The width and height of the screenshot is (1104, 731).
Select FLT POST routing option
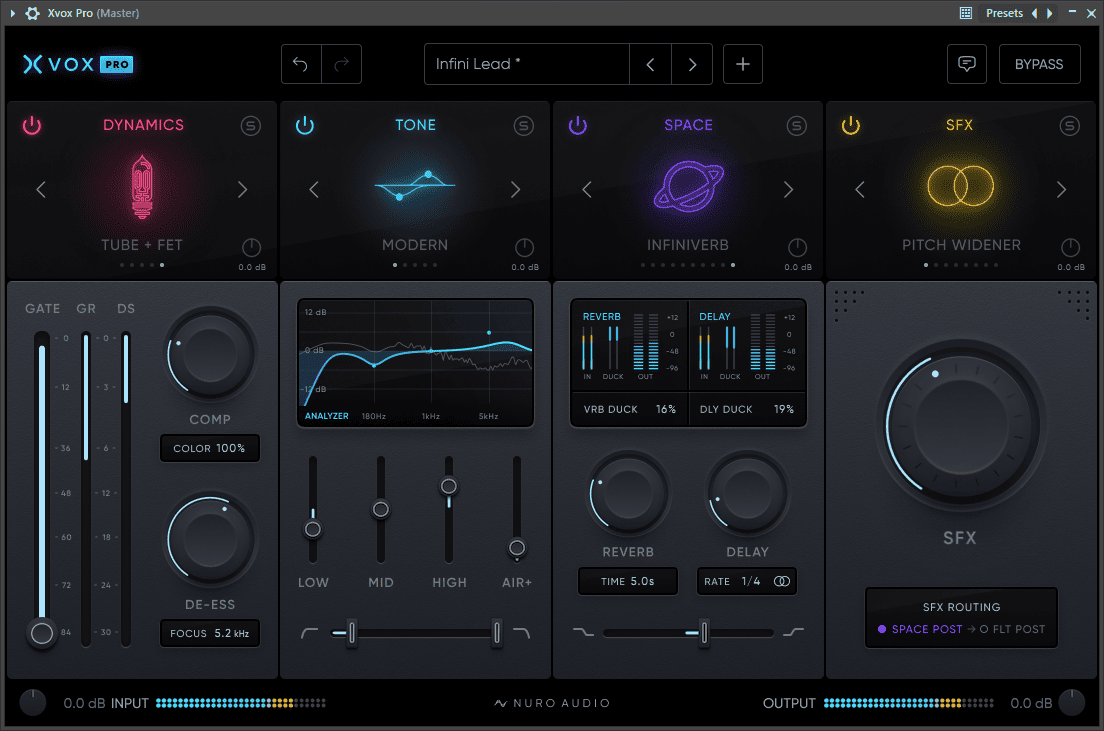tap(1012, 629)
